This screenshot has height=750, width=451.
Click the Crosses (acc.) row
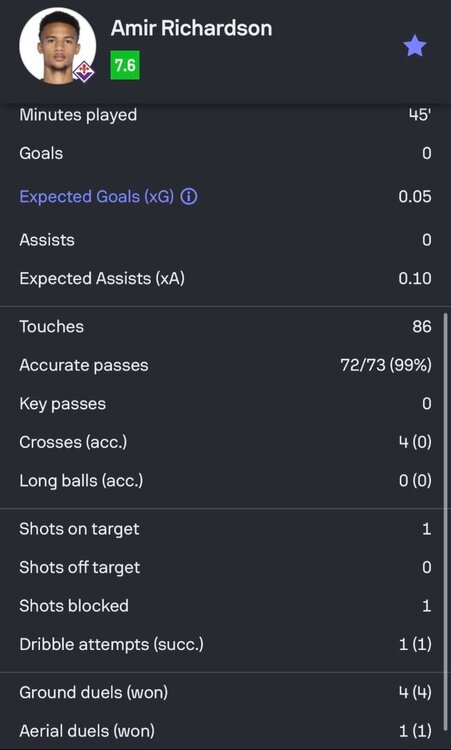(x=225, y=442)
